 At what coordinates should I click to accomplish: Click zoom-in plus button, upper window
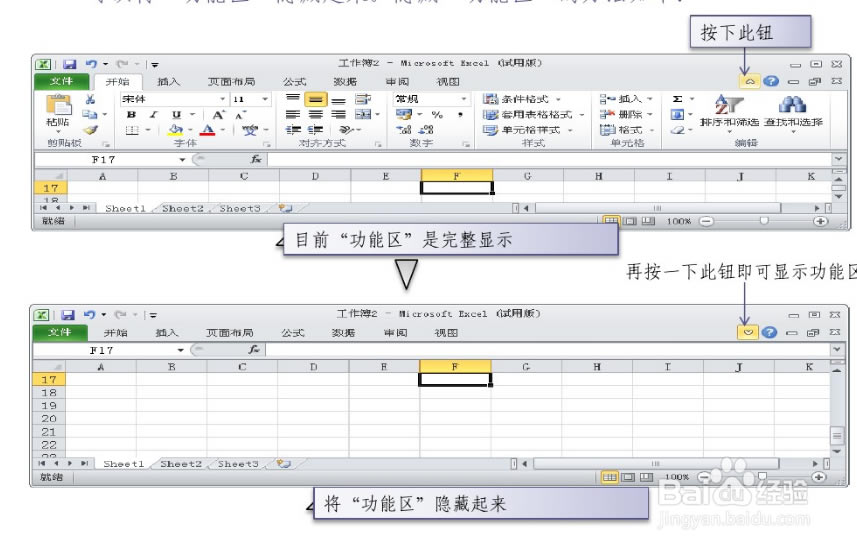[820, 221]
